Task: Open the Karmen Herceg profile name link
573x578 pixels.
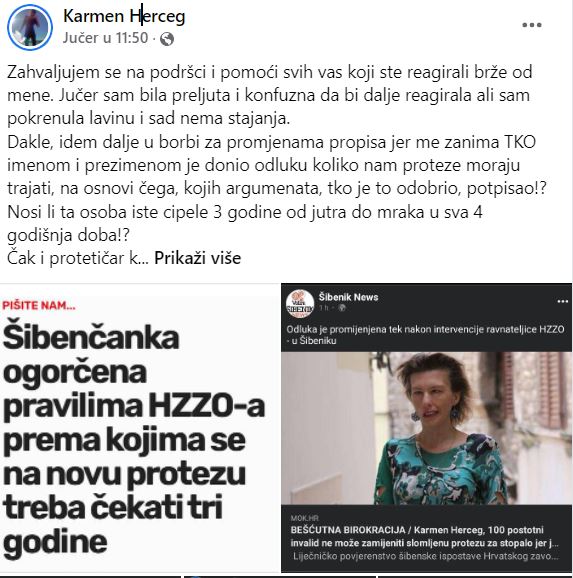Action: pyautogui.click(x=124, y=16)
